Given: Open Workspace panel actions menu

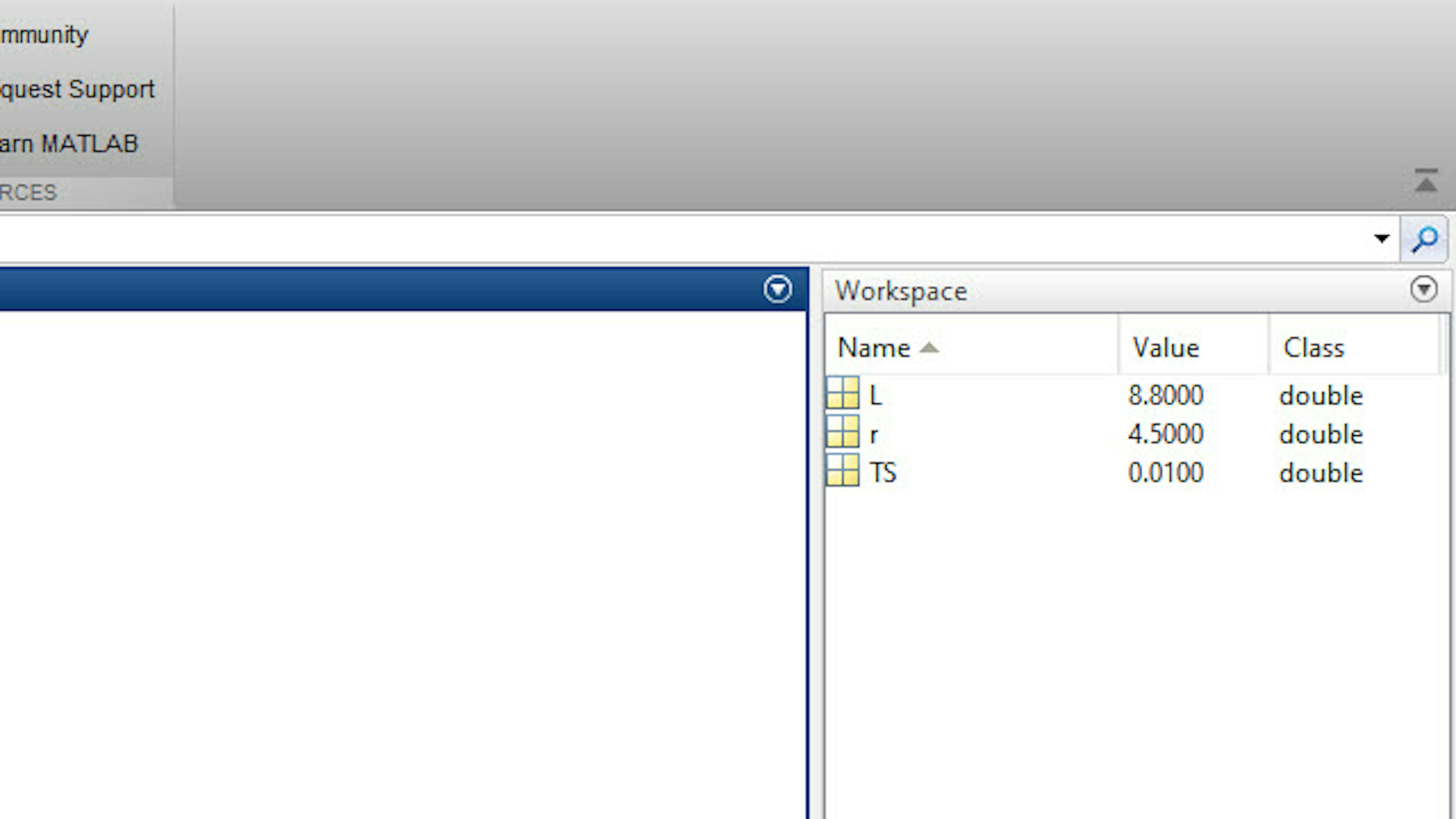Looking at the screenshot, I should [x=1423, y=290].
